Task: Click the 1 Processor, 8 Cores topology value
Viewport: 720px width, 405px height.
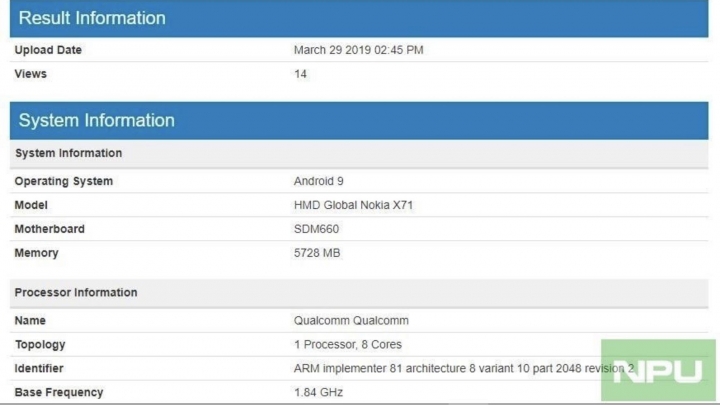Action: pyautogui.click(x=348, y=344)
